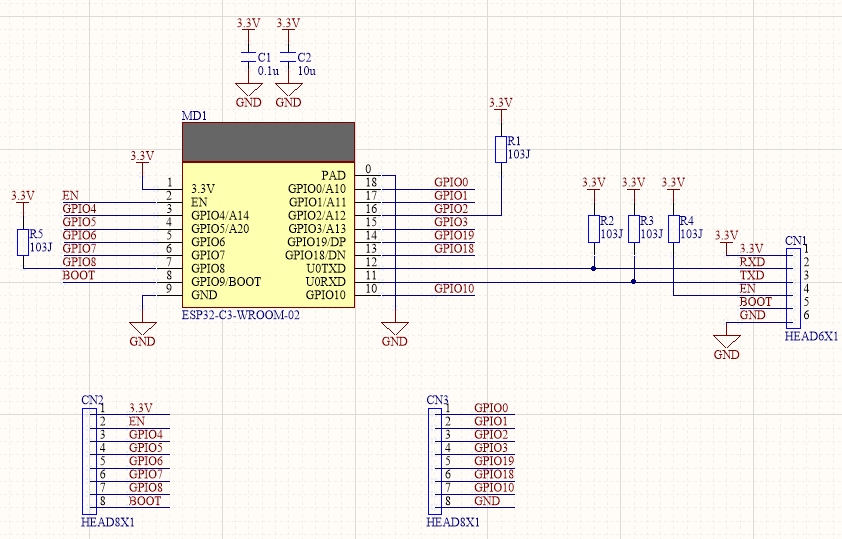Click the GPIO18/DN pin name in MD1
This screenshot has height=539, width=842.
point(315,255)
